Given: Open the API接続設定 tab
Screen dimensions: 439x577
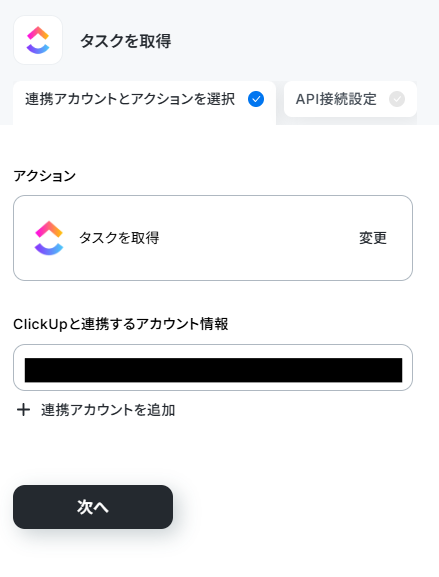Looking at the screenshot, I should pos(350,99).
